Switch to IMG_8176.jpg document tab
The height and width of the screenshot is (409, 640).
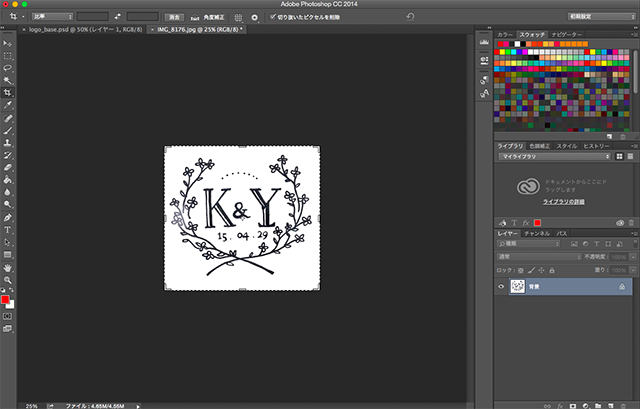click(200, 29)
